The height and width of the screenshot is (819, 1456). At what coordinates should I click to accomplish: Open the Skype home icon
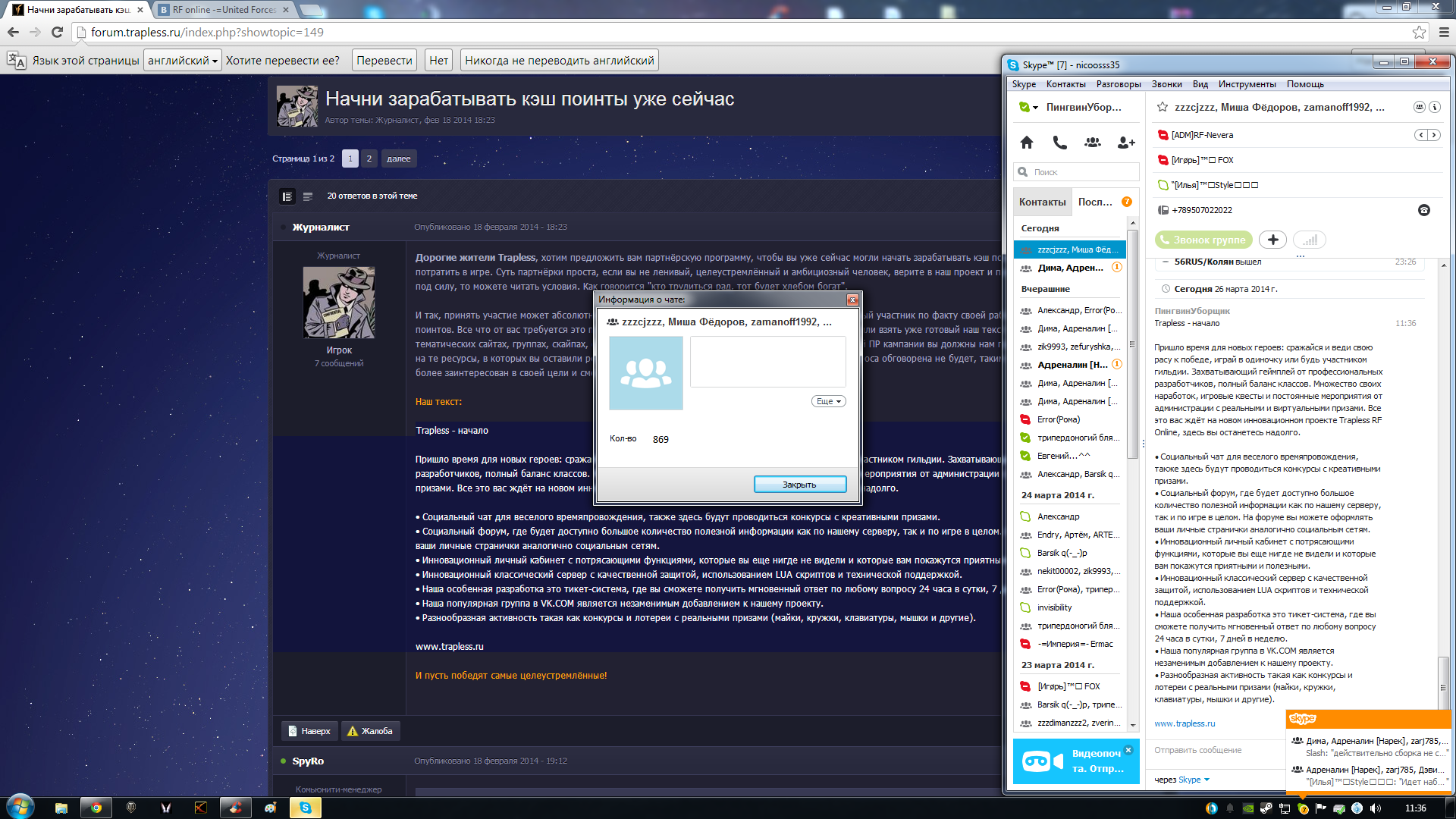coord(1027,142)
